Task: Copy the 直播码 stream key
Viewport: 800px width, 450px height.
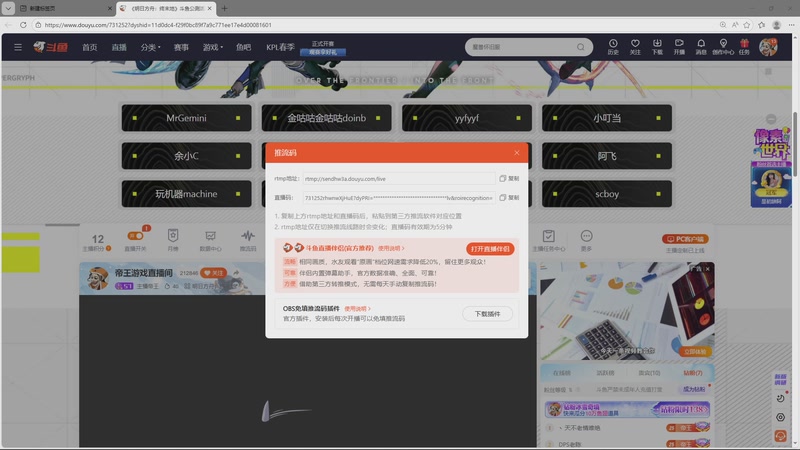Action: click(x=509, y=197)
